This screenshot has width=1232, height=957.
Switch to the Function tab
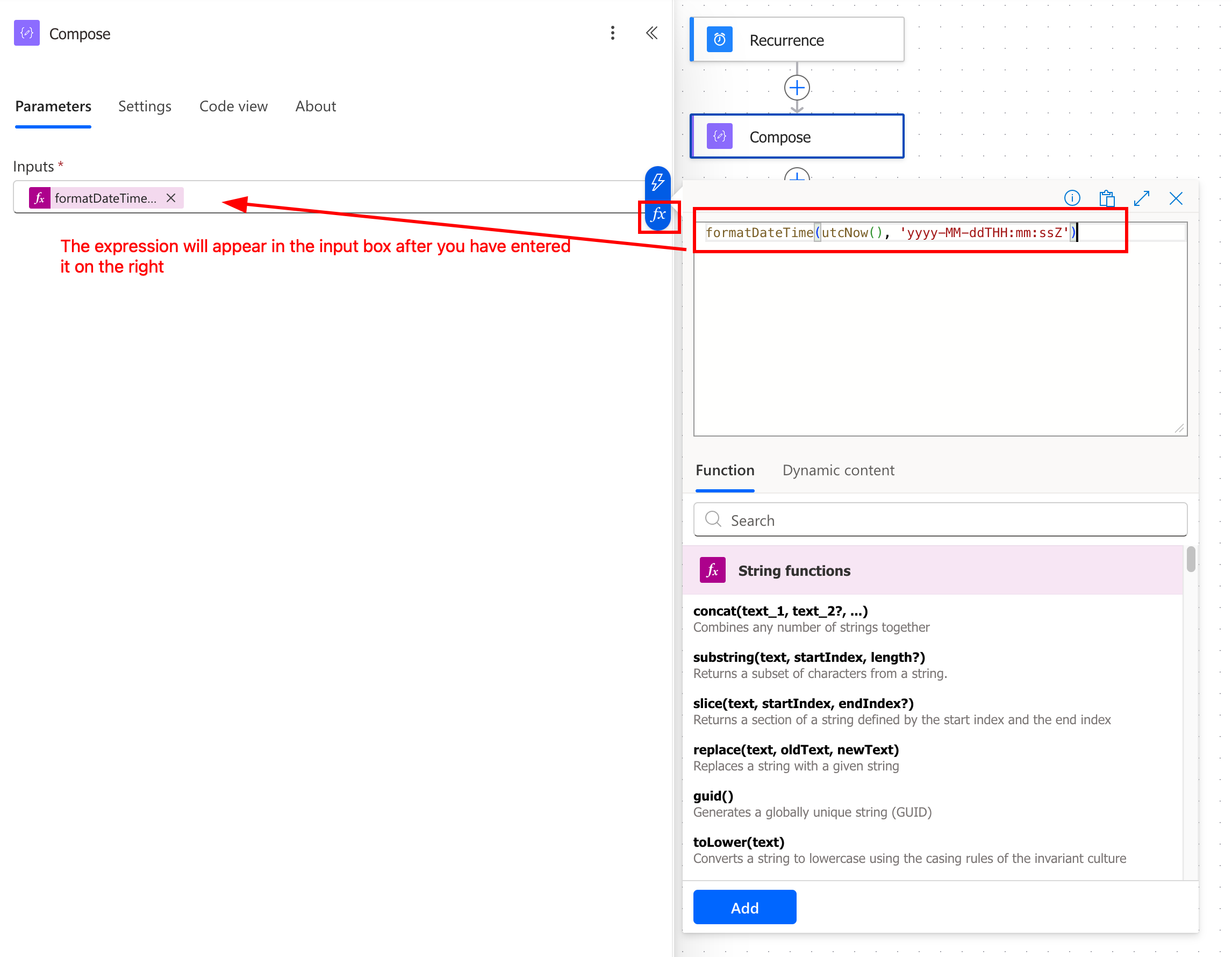(x=724, y=470)
